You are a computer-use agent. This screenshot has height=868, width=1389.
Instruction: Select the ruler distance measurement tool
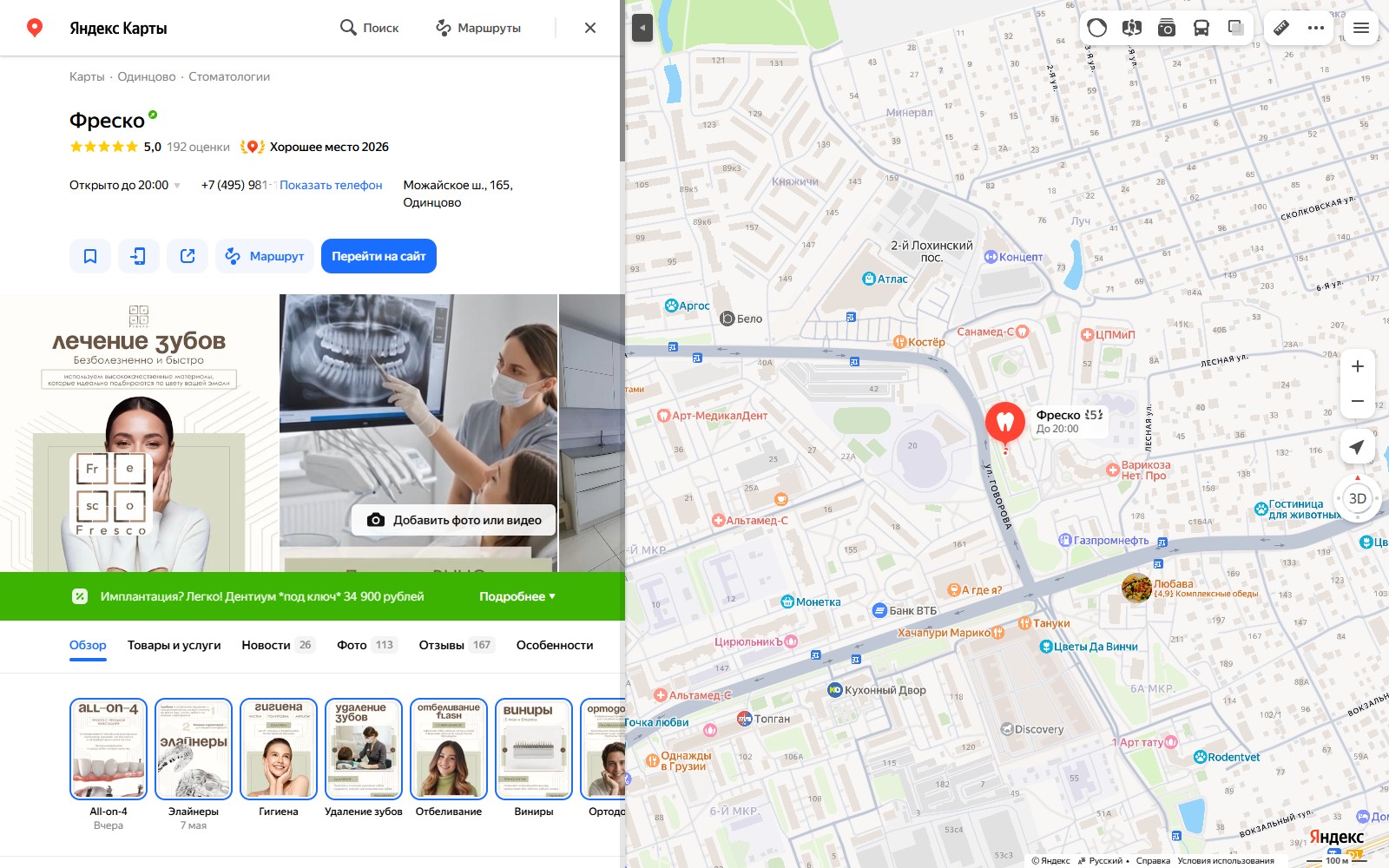[x=1281, y=28]
